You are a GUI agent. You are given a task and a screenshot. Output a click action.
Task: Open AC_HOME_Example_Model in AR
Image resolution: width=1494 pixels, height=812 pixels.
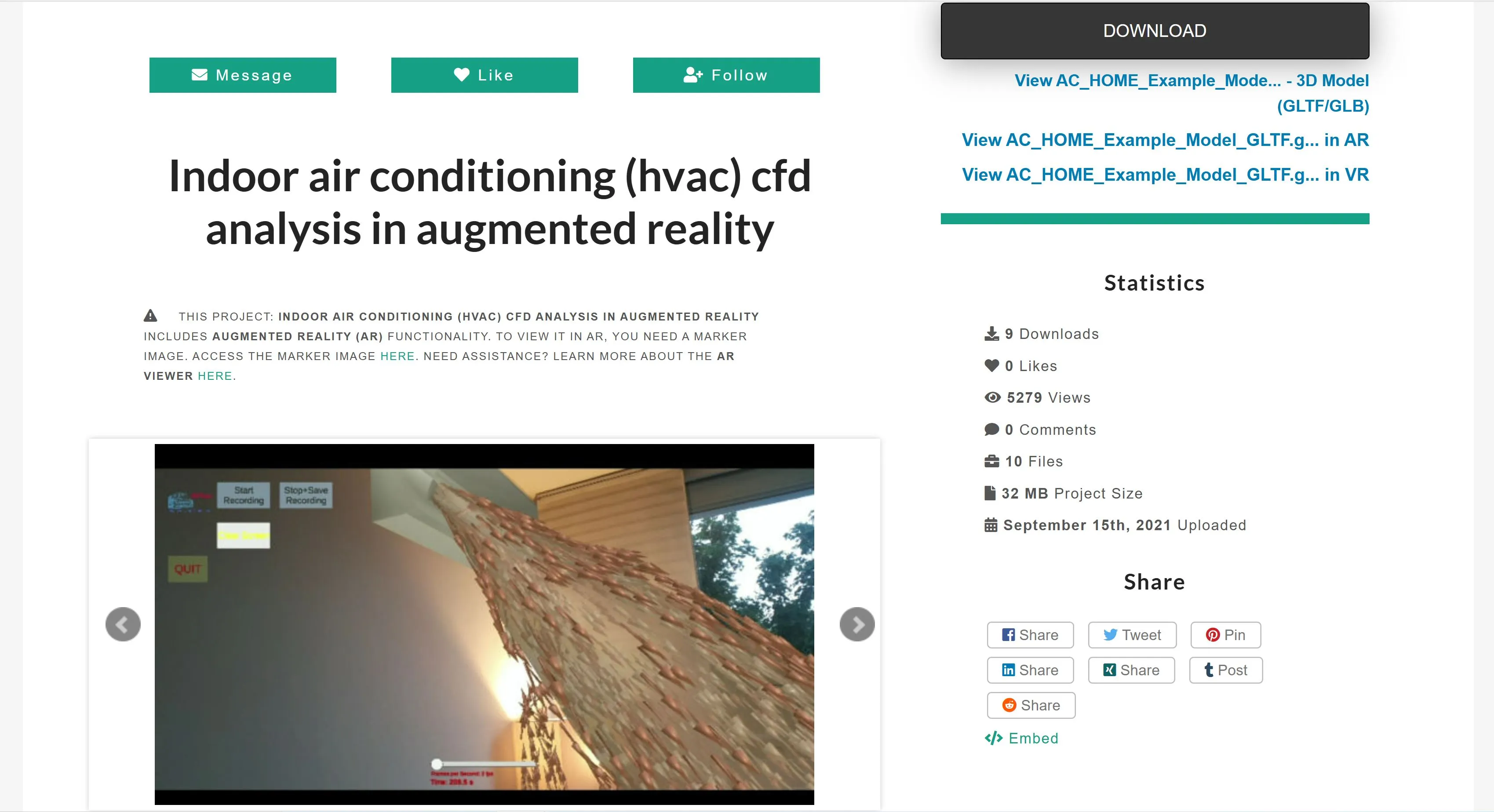click(1163, 139)
